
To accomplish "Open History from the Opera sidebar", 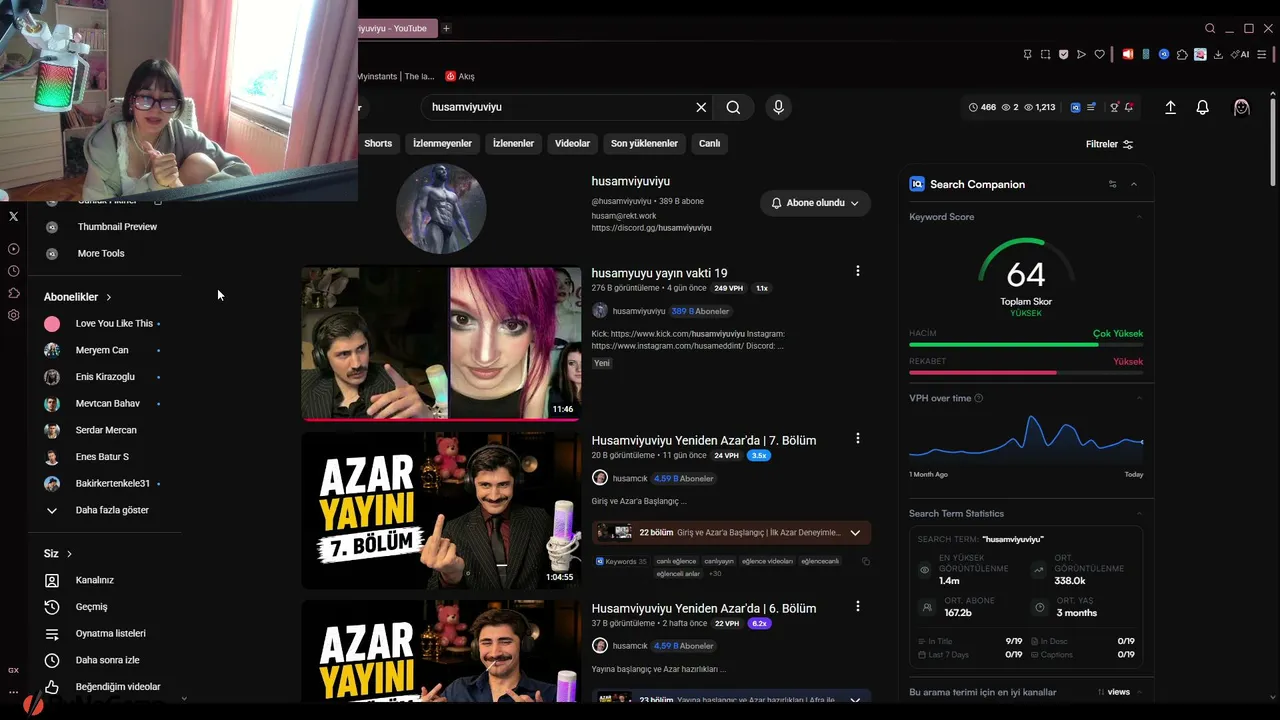I will tap(13, 271).
